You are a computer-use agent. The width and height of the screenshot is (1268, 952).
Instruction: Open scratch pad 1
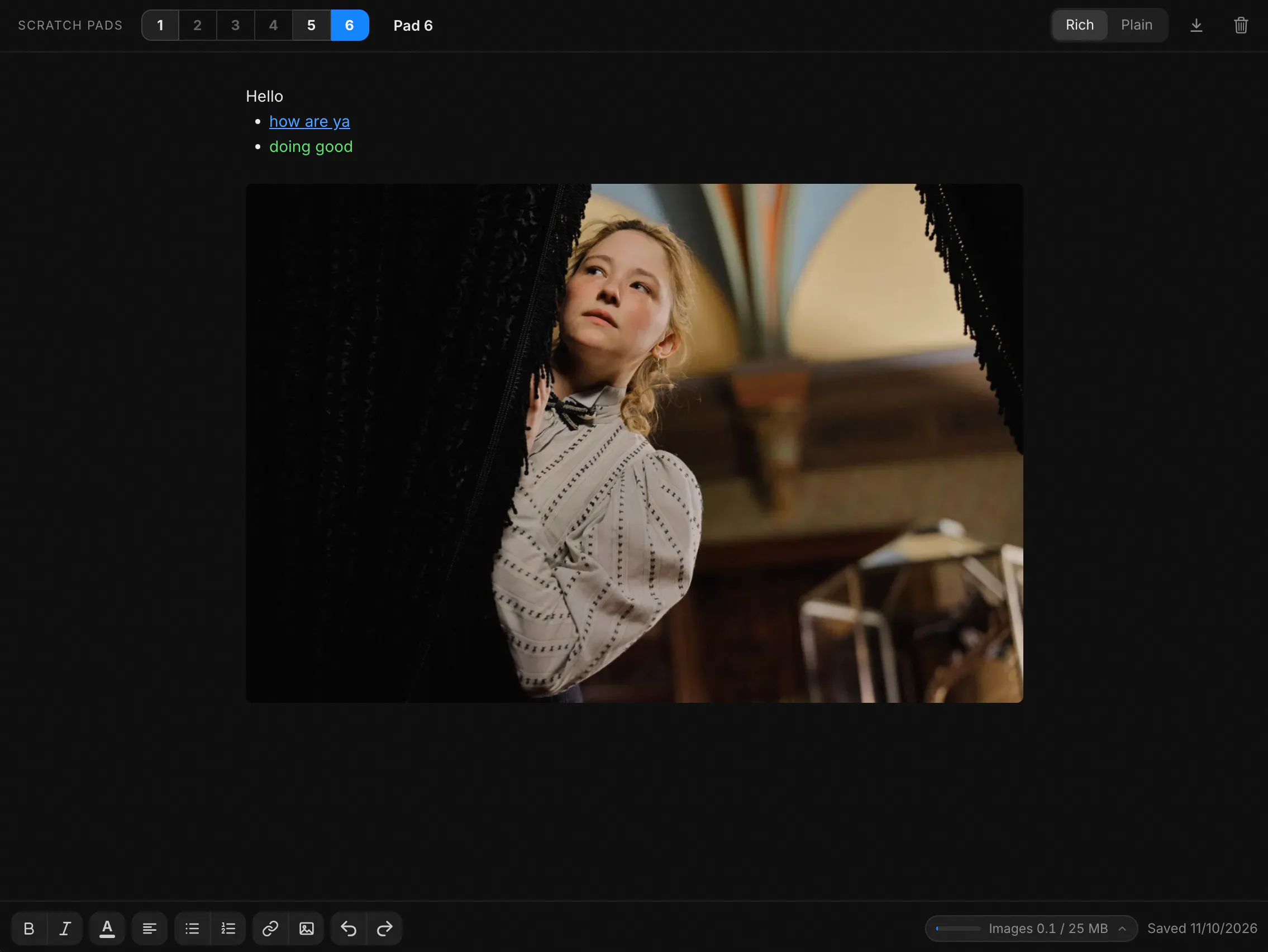point(160,25)
